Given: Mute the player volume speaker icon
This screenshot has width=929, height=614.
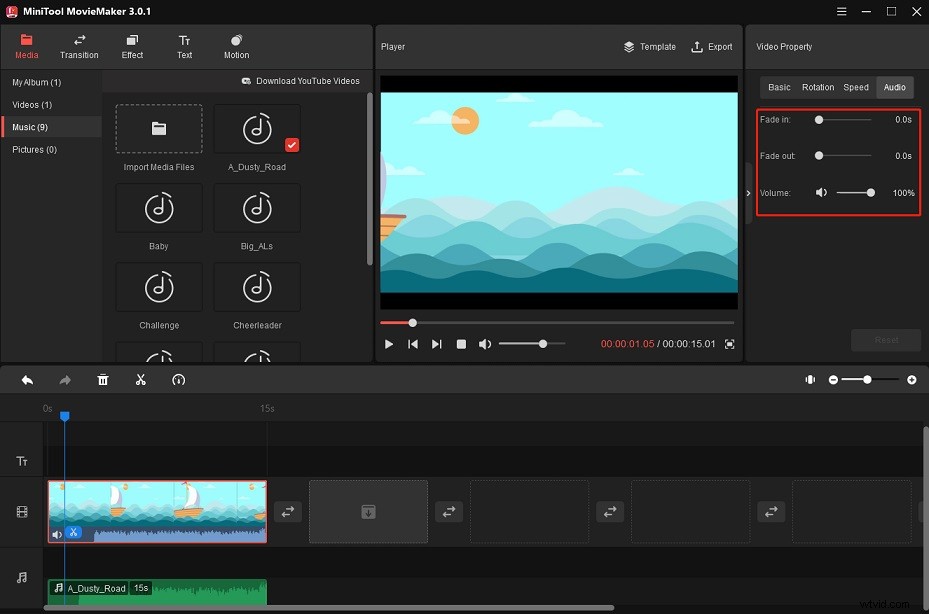Looking at the screenshot, I should tap(485, 343).
